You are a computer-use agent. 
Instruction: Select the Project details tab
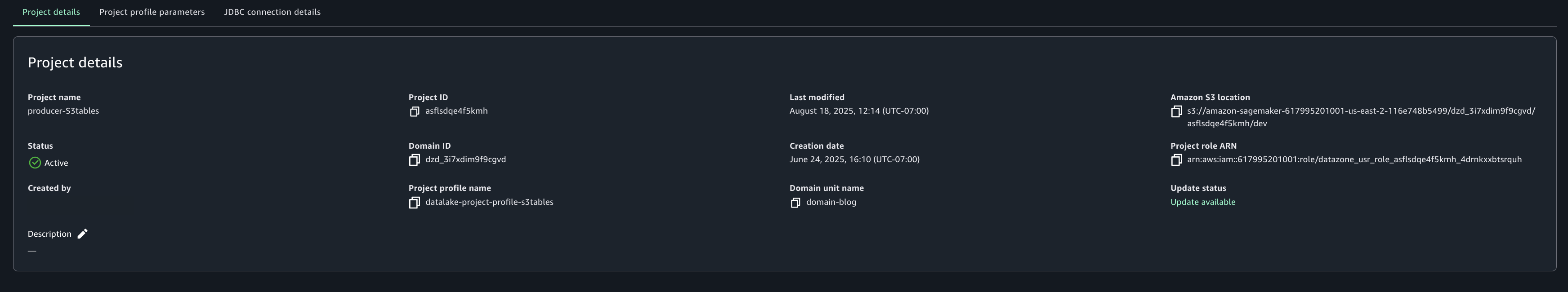(51, 12)
